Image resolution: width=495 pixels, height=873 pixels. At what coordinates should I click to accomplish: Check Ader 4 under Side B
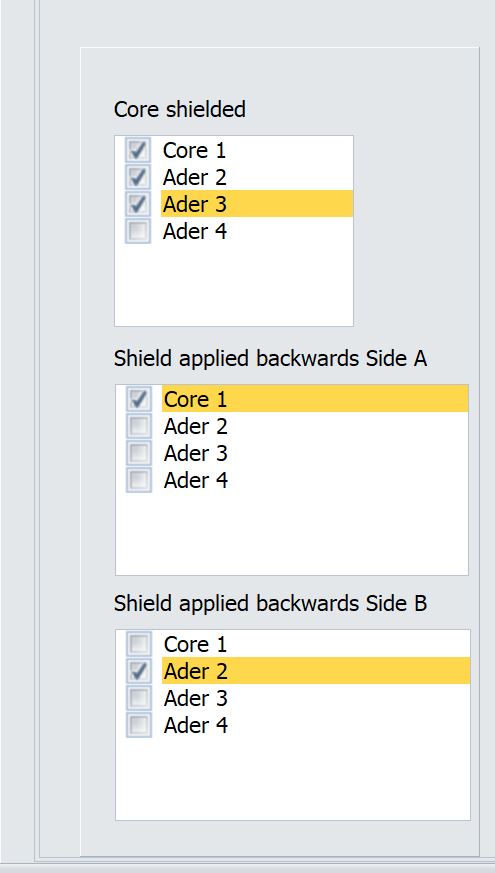(139, 724)
